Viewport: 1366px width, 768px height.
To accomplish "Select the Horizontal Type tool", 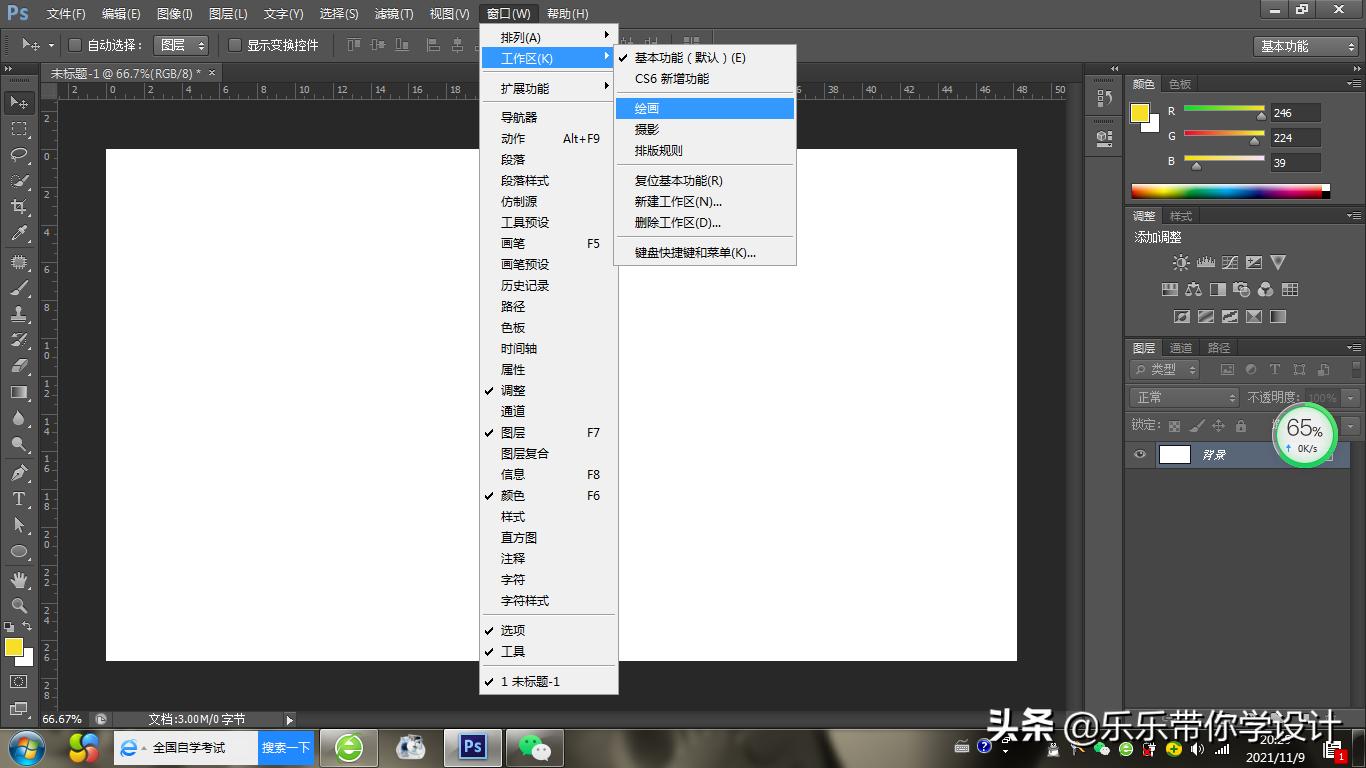I will click(x=19, y=499).
